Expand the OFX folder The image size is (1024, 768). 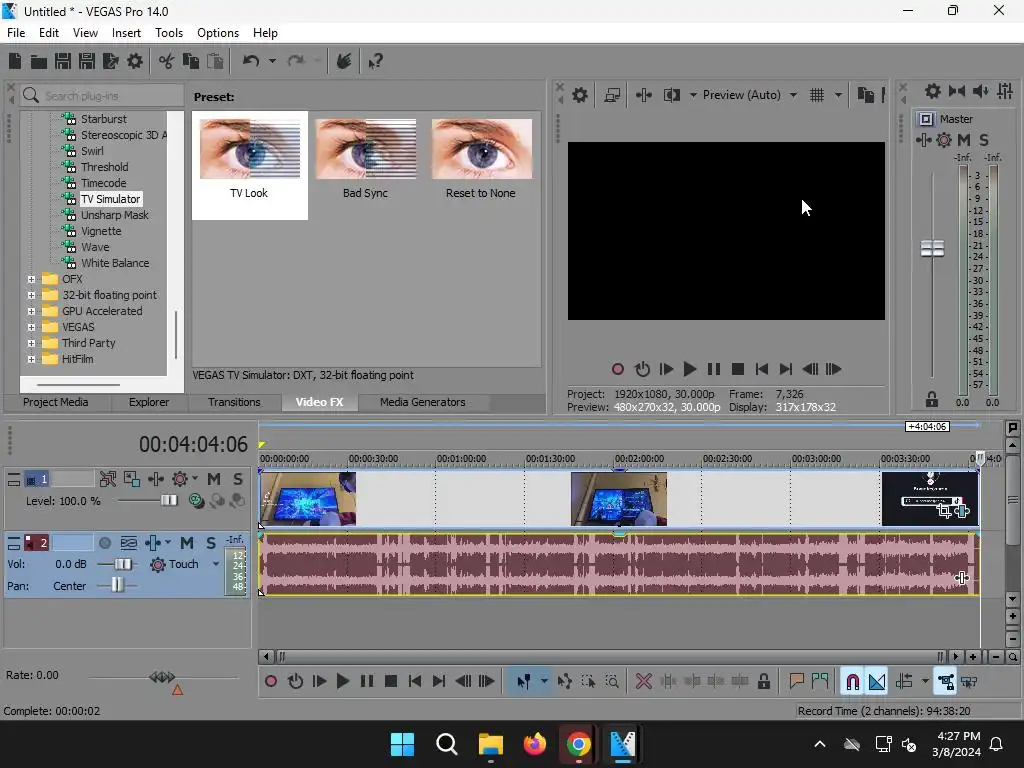pyautogui.click(x=31, y=280)
